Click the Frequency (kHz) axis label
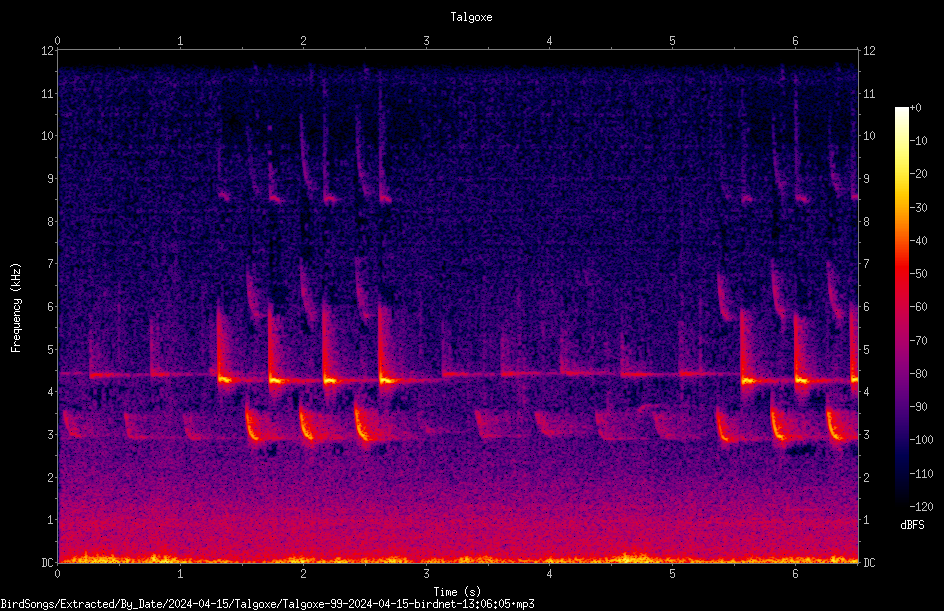The height and width of the screenshot is (611, 944). 16,308
